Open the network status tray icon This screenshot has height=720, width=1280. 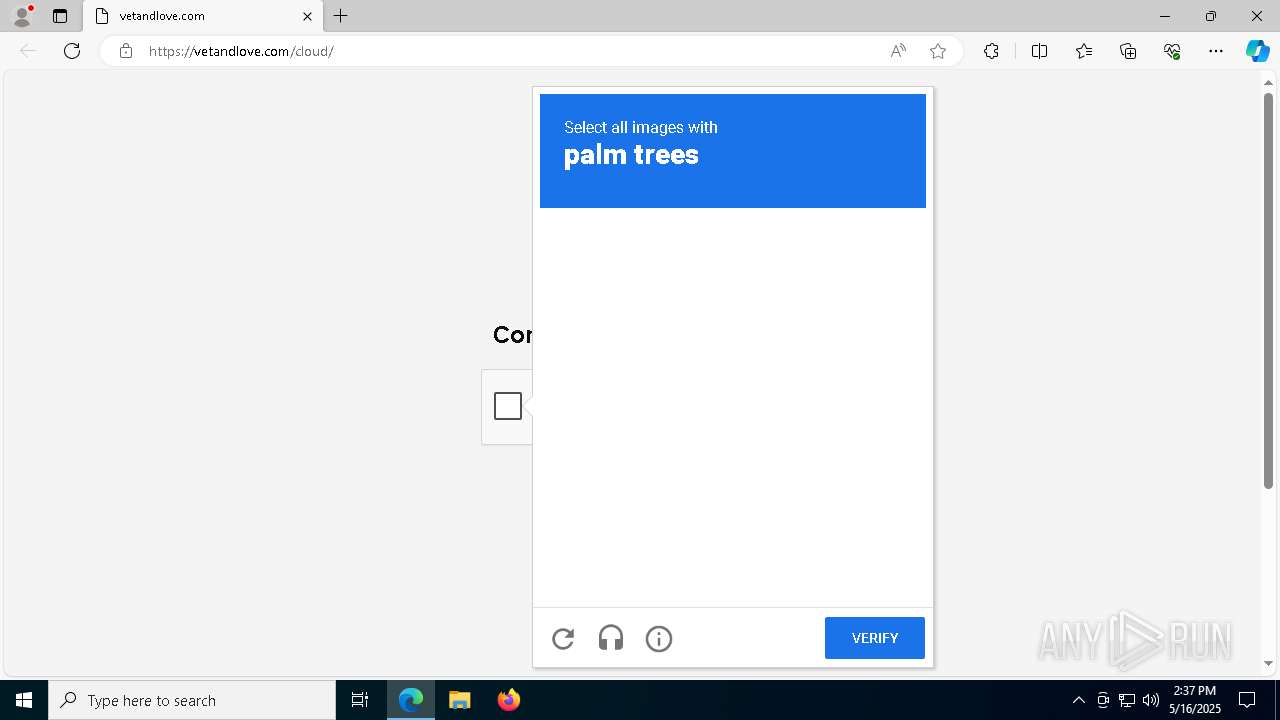(1127, 700)
